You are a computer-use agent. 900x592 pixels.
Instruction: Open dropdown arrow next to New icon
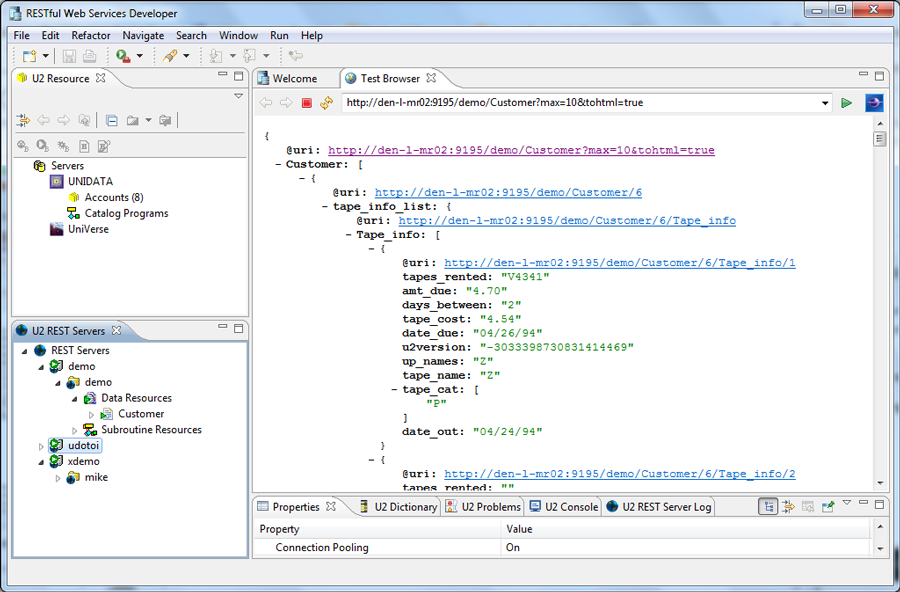pos(45,56)
